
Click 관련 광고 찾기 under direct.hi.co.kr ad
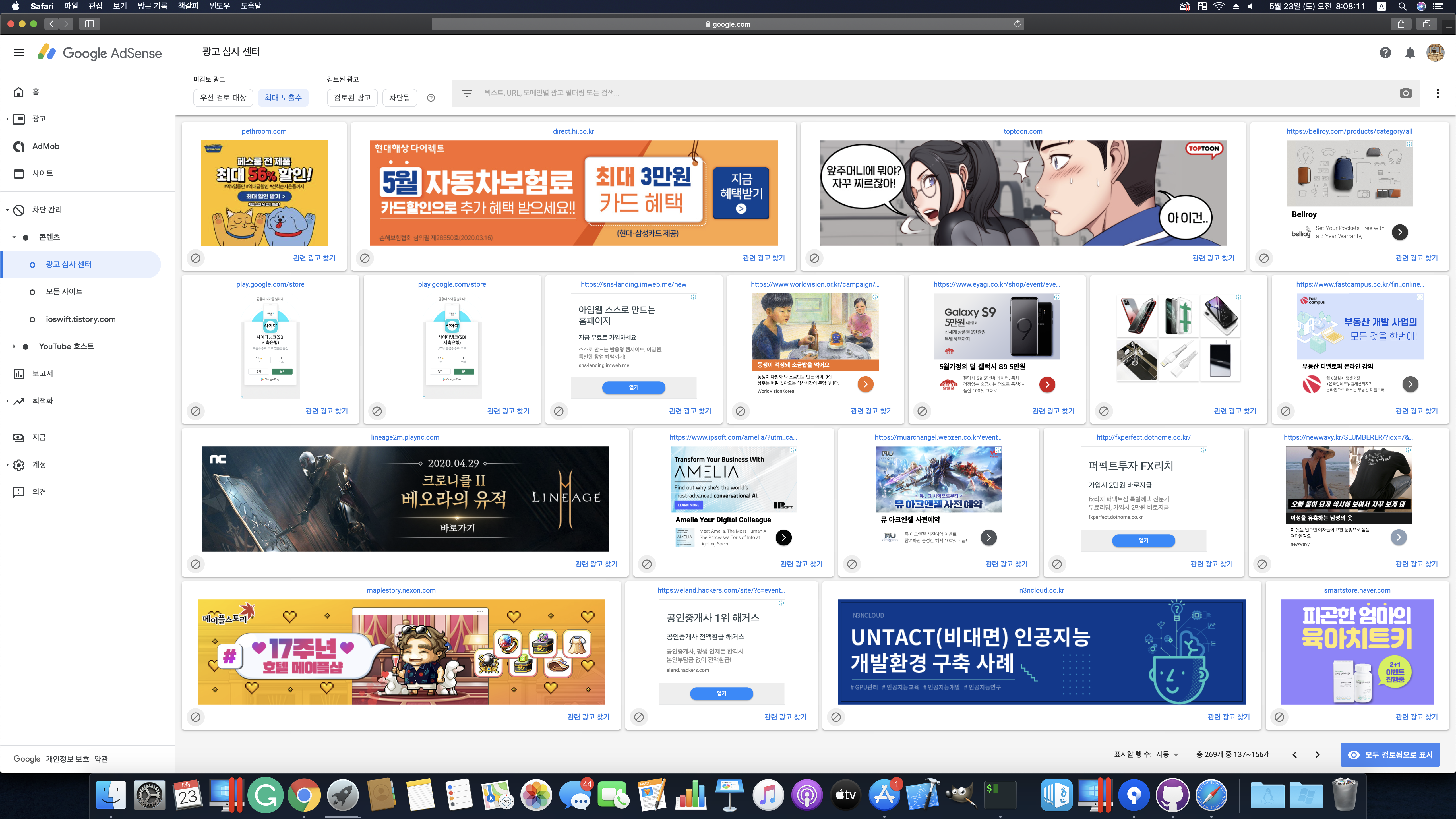pyautogui.click(x=763, y=258)
